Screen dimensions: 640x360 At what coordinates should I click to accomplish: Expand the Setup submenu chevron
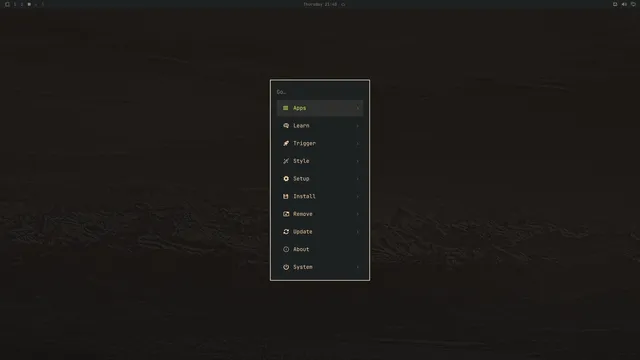[x=358, y=179]
